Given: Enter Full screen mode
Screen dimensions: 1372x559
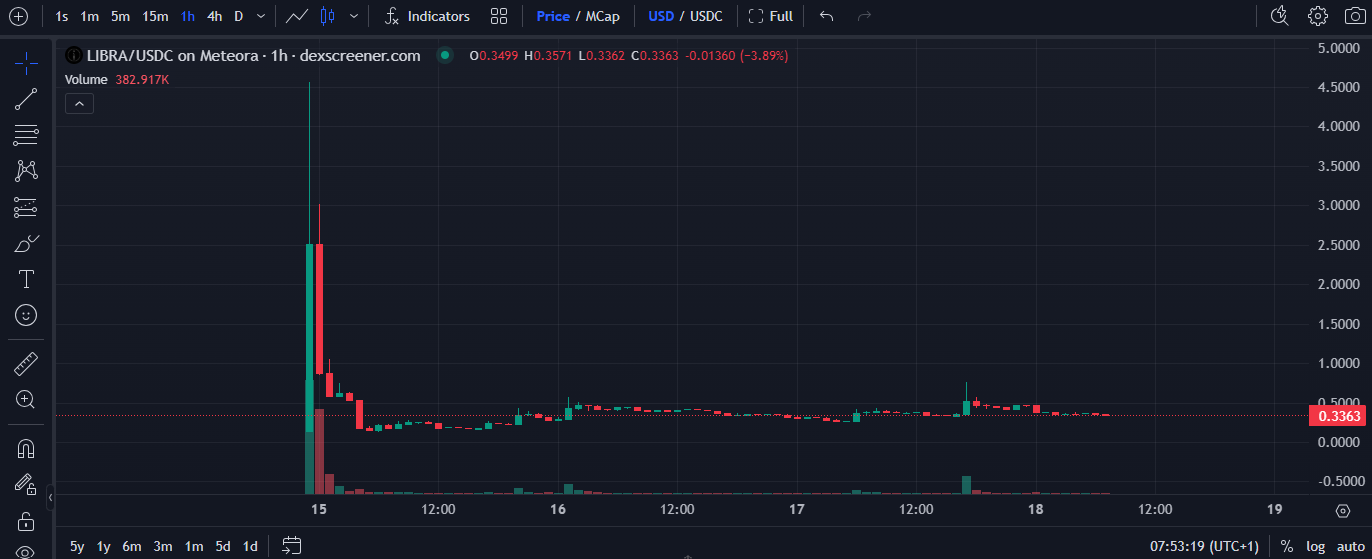Looking at the screenshot, I should click(771, 16).
